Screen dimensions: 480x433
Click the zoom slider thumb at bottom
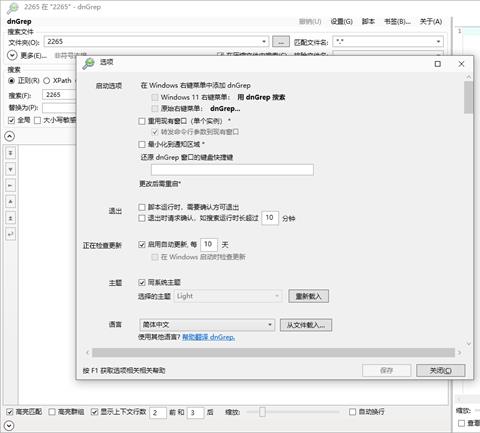click(x=262, y=412)
